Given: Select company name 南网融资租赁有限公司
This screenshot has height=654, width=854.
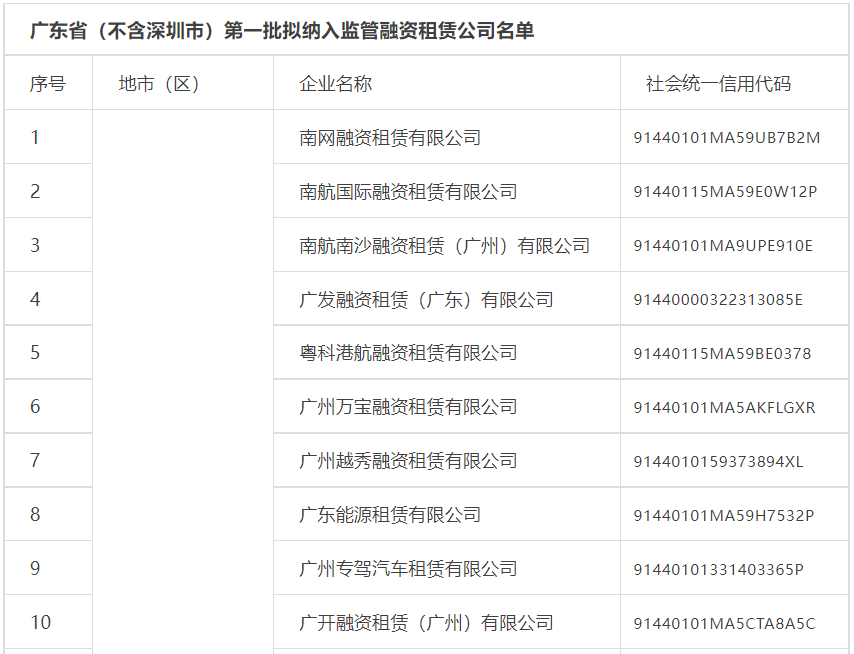Looking at the screenshot, I should coord(390,138).
